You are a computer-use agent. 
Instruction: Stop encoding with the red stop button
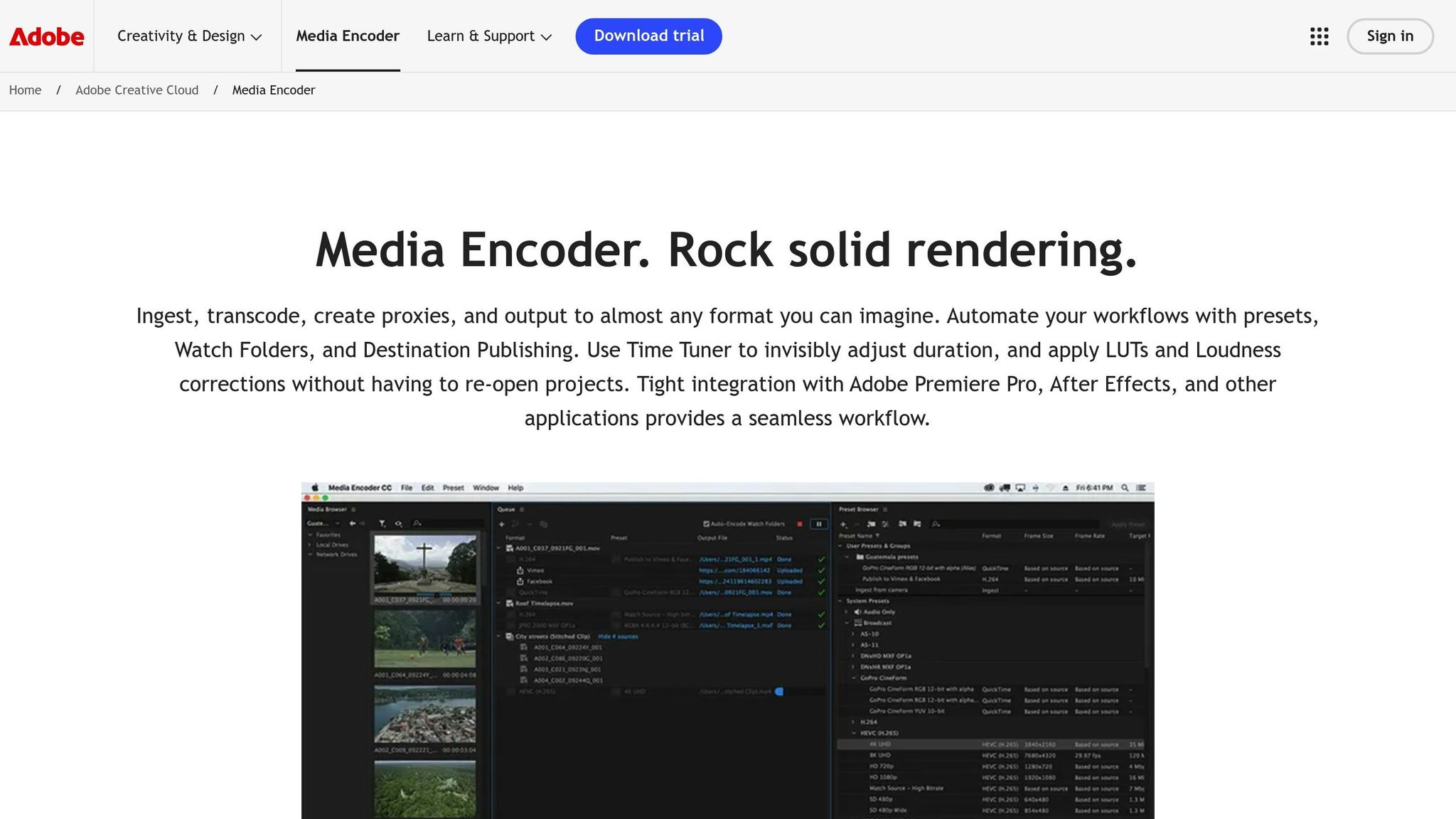pyautogui.click(x=800, y=524)
